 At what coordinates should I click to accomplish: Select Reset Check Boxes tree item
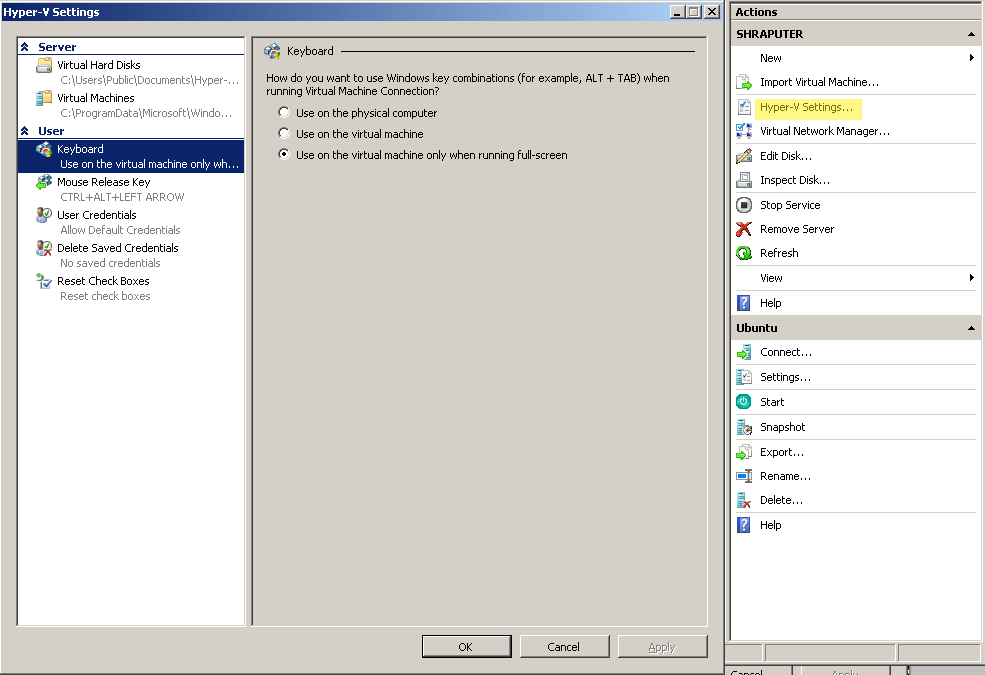[x=131, y=288]
